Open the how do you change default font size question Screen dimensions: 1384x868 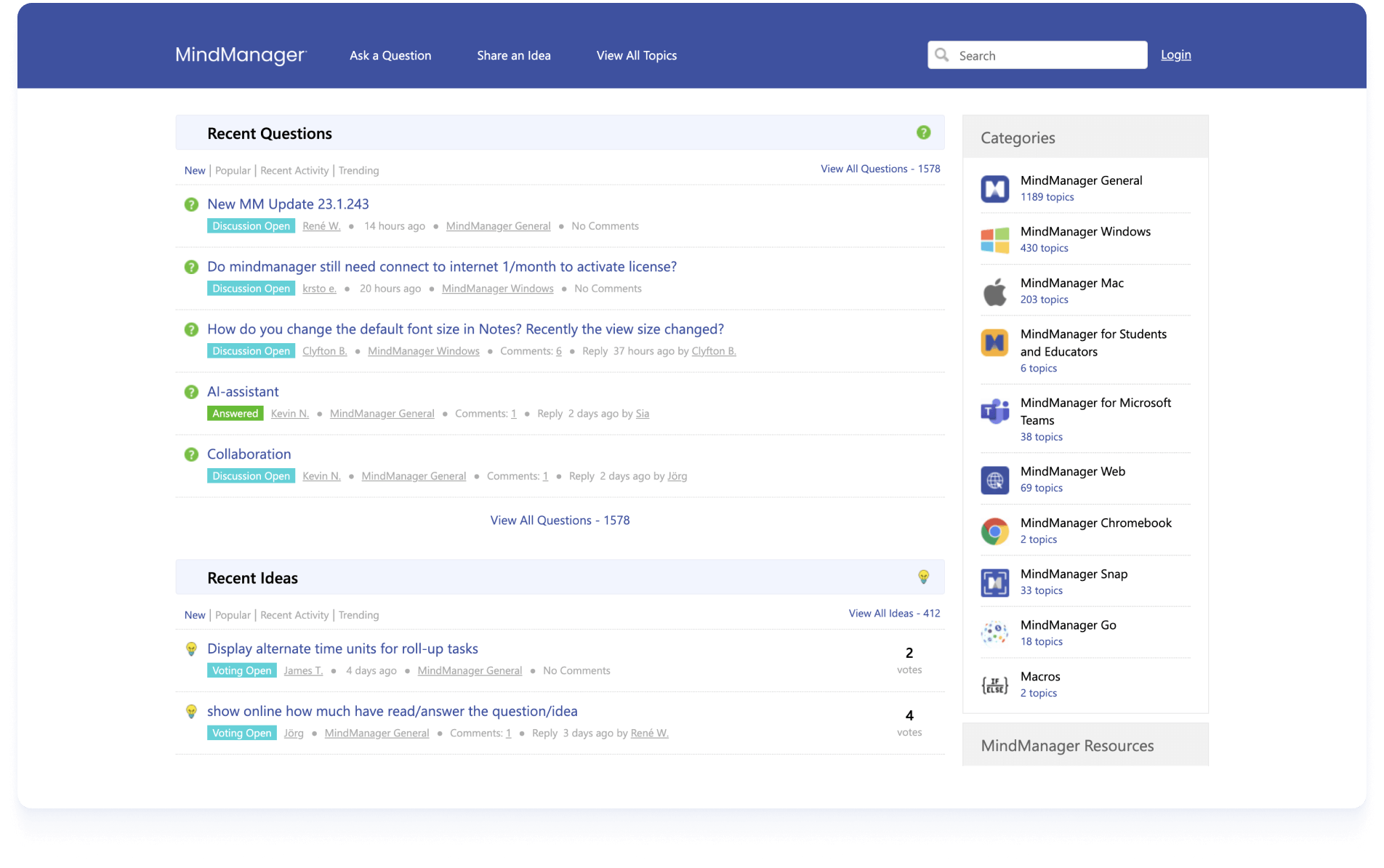465,329
